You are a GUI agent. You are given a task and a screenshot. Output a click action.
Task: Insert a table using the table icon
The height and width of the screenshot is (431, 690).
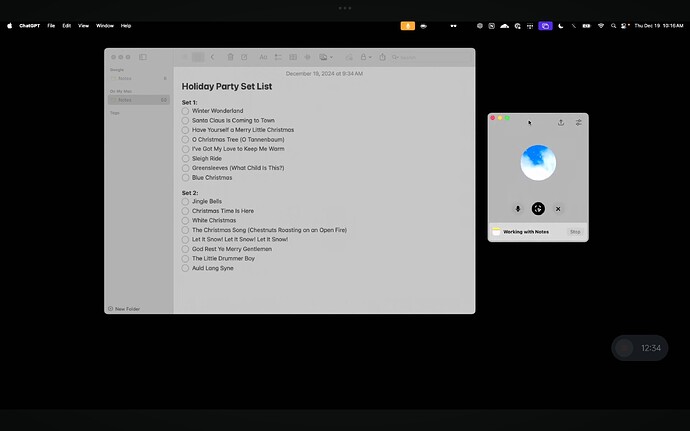[293, 57]
